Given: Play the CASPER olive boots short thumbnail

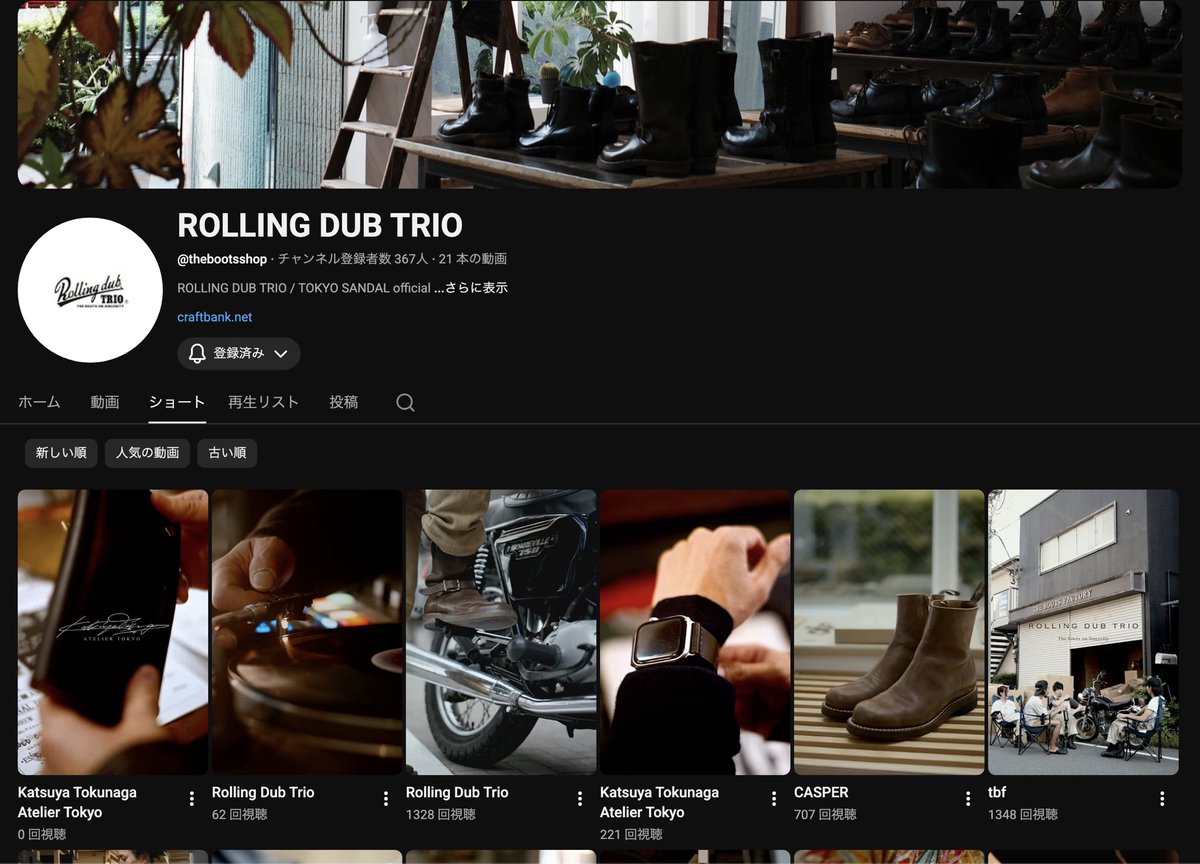Looking at the screenshot, I should point(889,632).
